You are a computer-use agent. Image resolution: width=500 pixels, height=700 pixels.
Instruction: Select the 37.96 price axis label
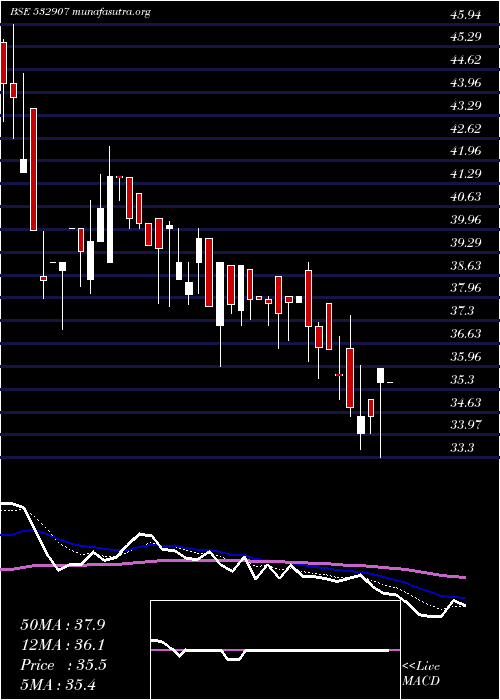coord(466,288)
